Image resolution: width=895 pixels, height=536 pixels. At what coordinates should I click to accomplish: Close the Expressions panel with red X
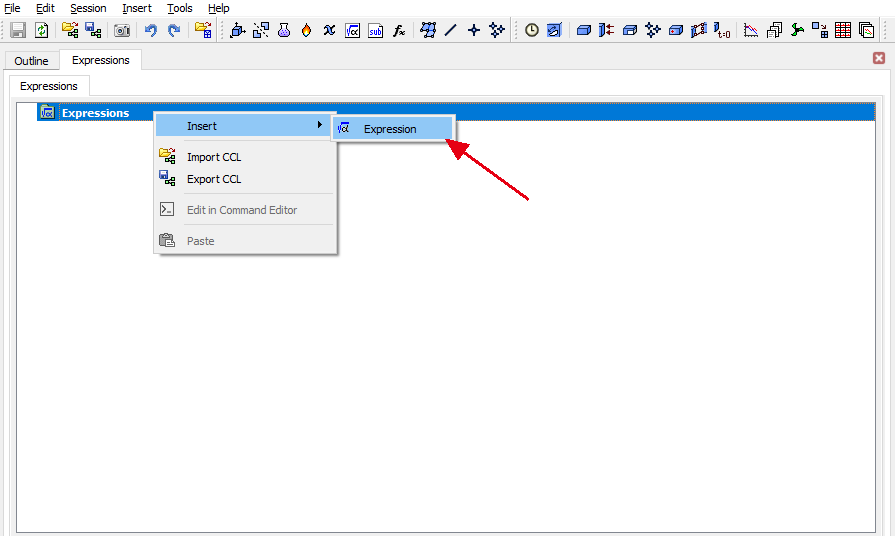pyautogui.click(x=879, y=58)
